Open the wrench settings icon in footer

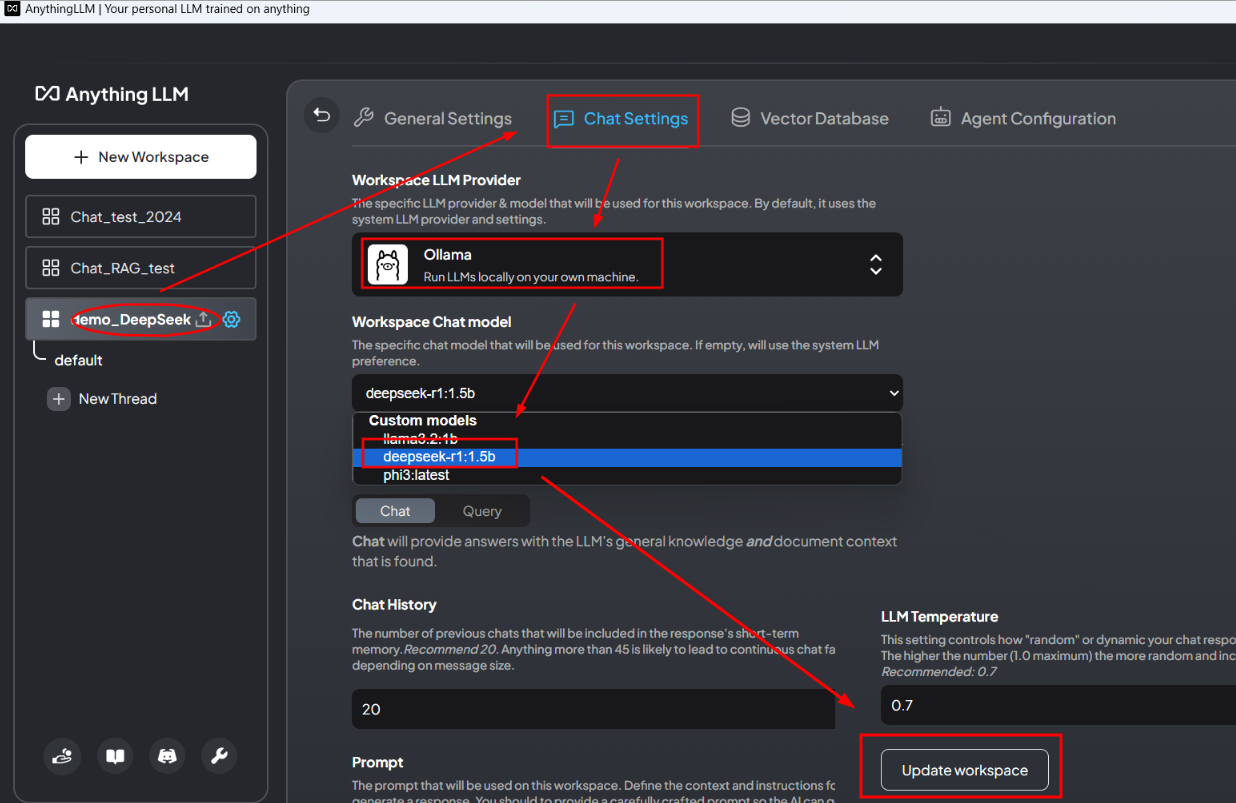(x=219, y=756)
